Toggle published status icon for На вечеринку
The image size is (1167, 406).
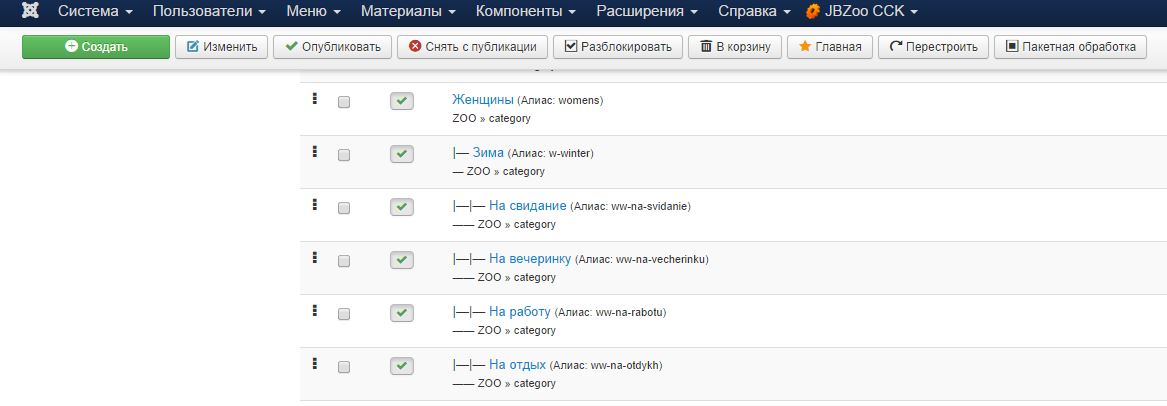401,260
